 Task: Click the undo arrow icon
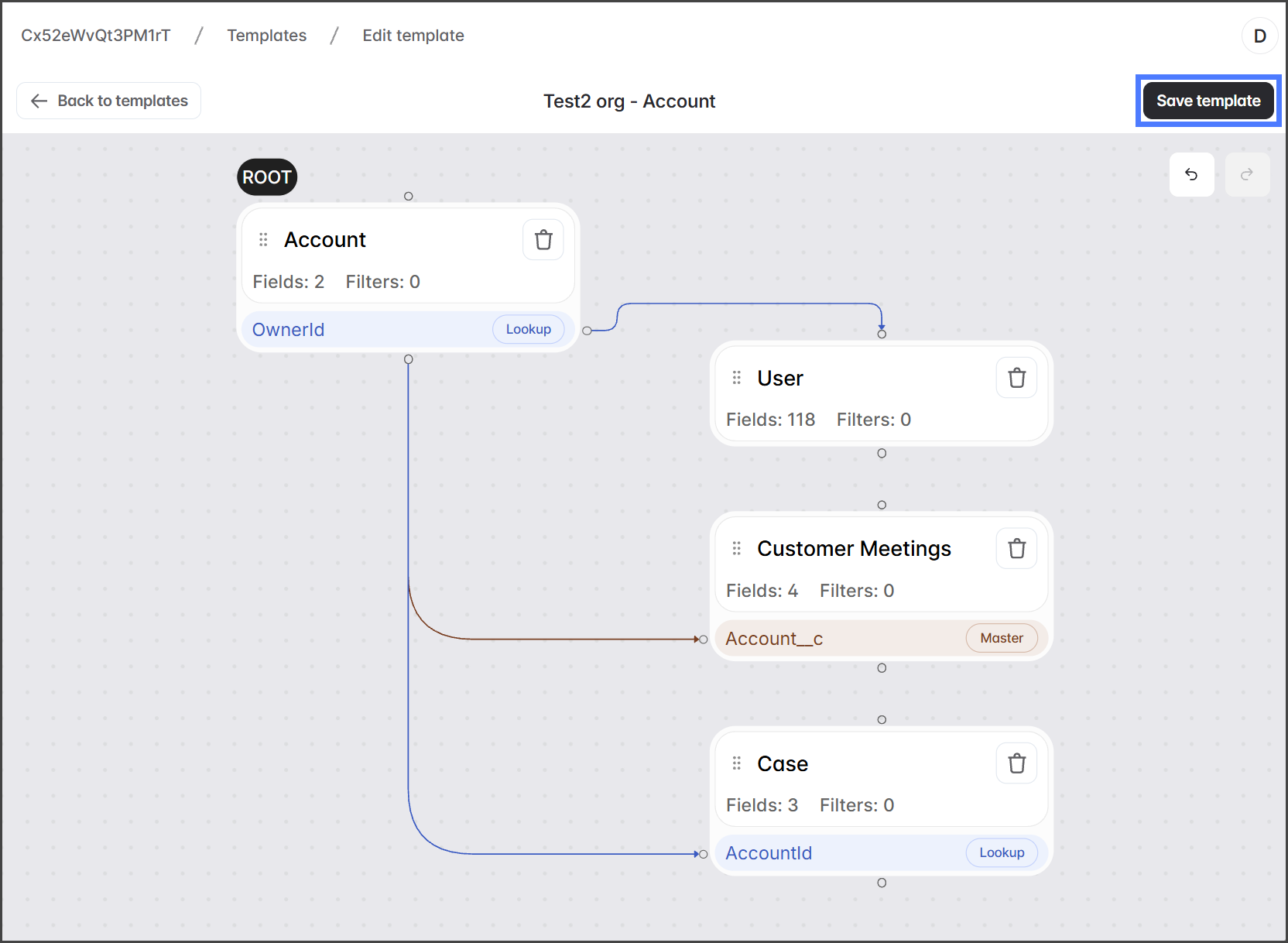(1191, 175)
